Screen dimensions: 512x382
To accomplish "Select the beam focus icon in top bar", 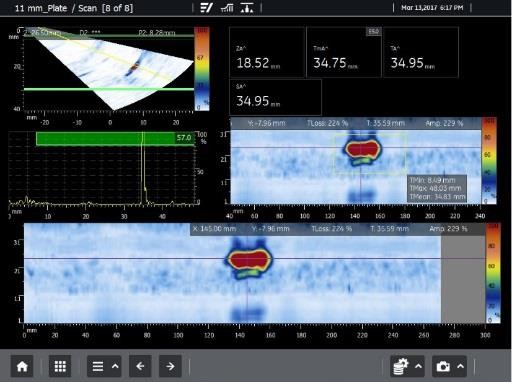I will [x=247, y=8].
